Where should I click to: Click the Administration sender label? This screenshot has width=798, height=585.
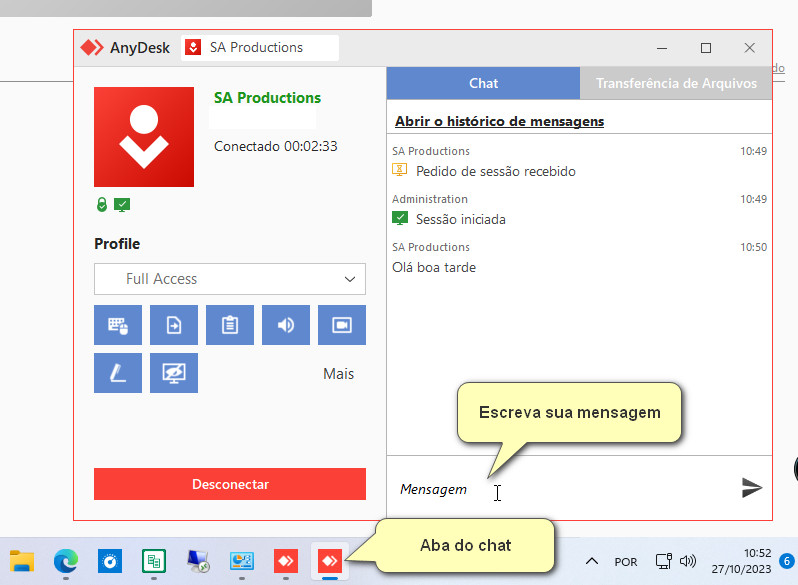[430, 199]
